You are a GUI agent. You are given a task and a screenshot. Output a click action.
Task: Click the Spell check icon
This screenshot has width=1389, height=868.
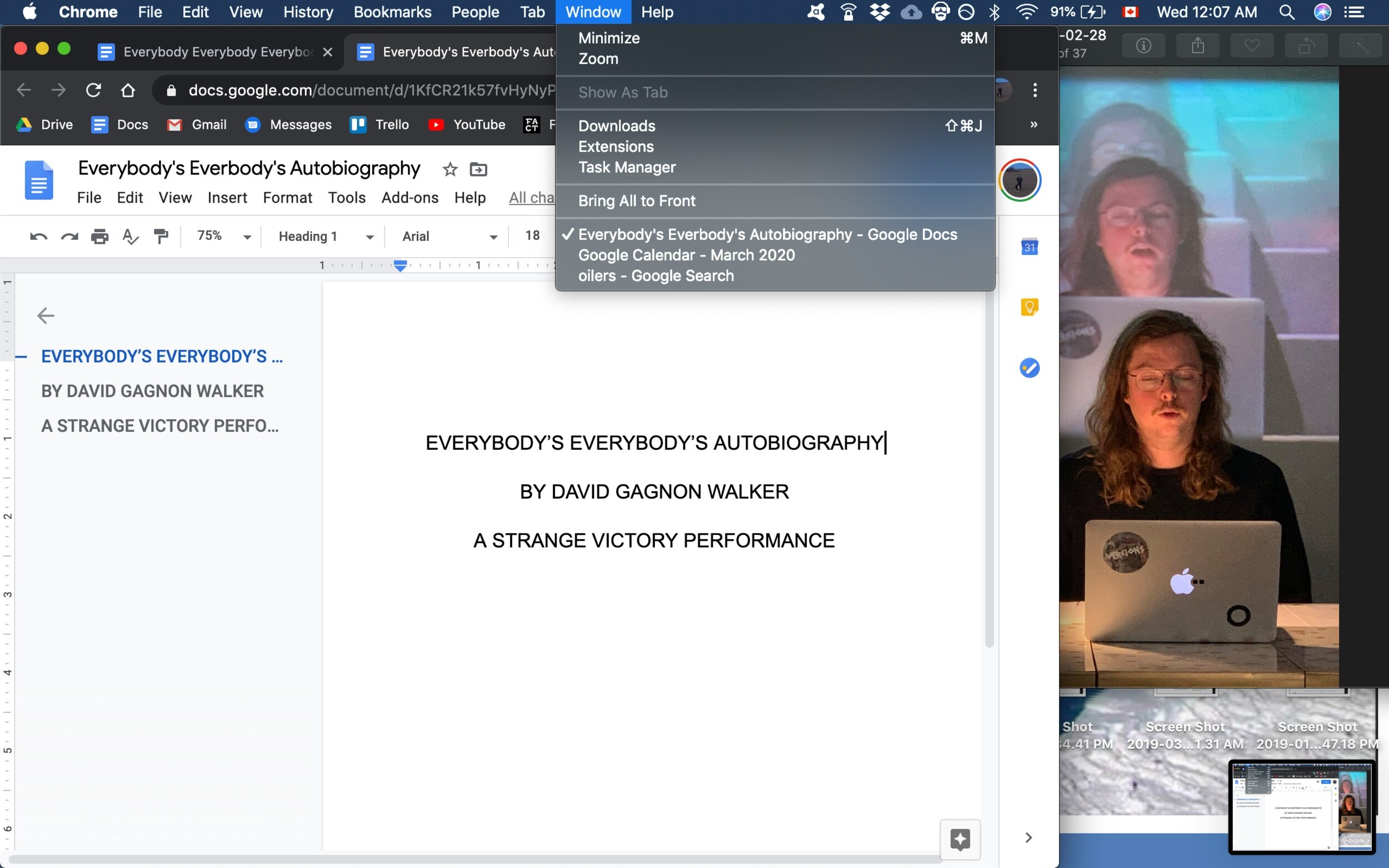point(131,237)
